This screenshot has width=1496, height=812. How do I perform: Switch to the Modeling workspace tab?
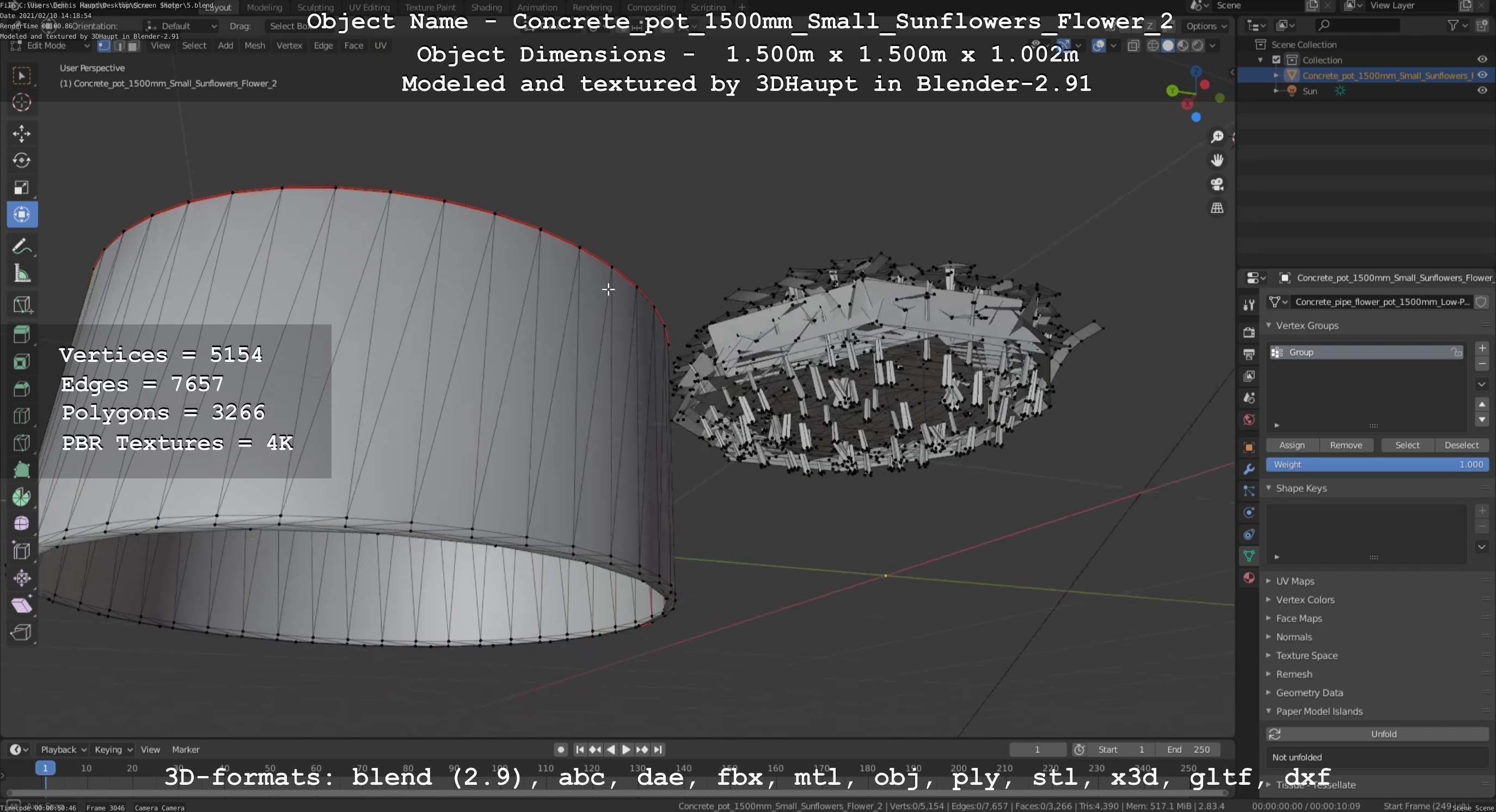pyautogui.click(x=264, y=8)
